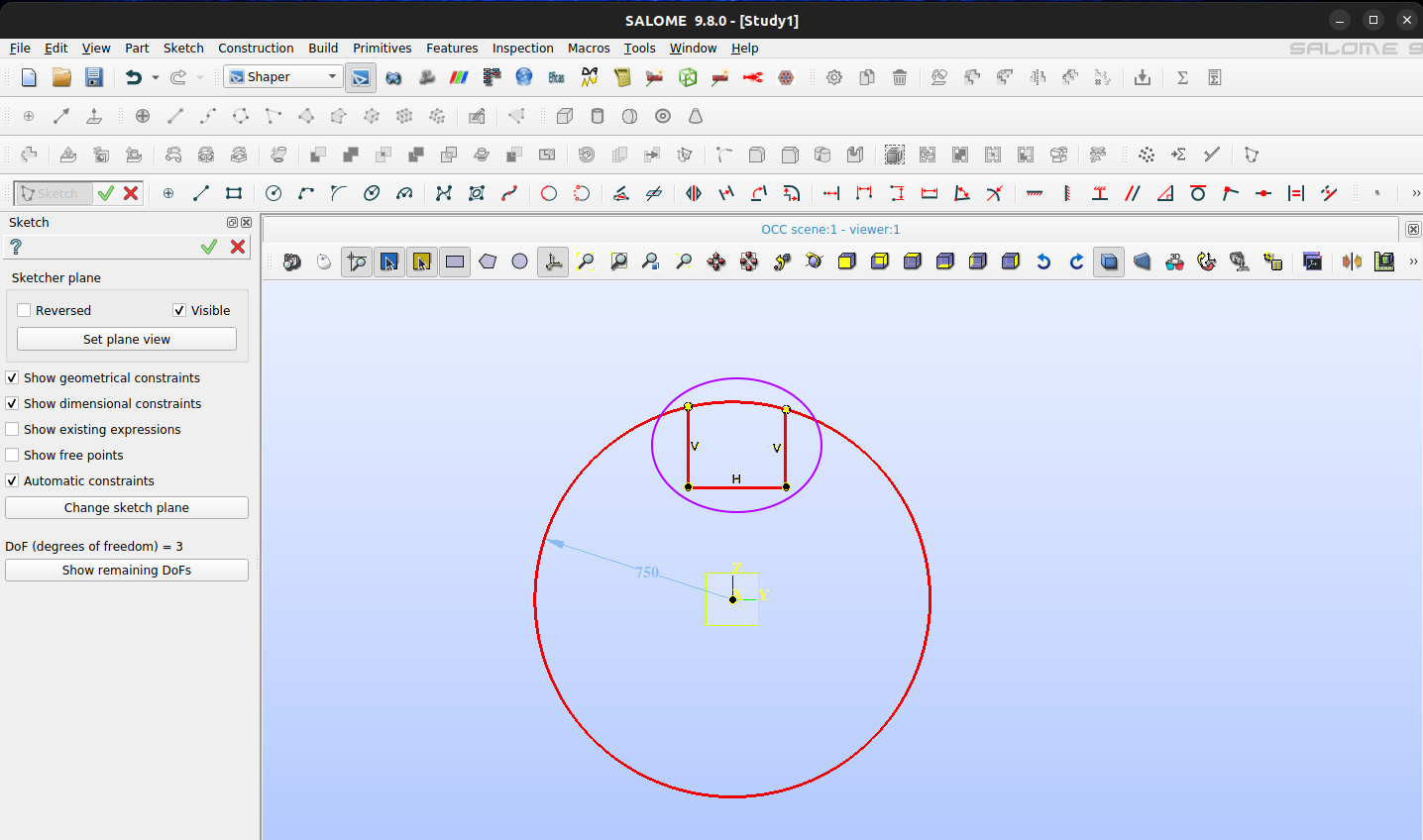
Task: Select the sketch Circle tool
Action: coord(274,193)
